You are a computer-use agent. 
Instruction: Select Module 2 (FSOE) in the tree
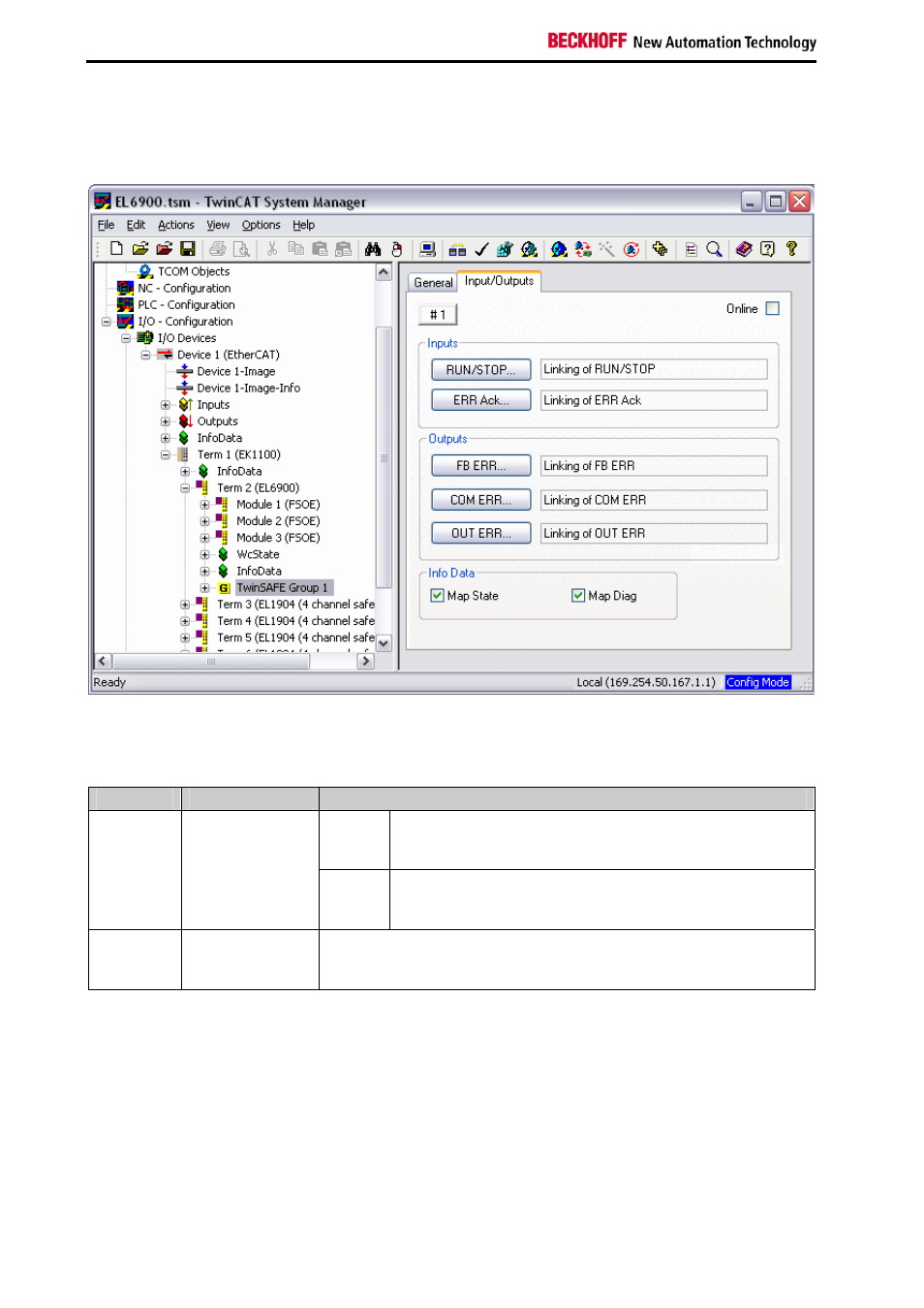pos(278,521)
